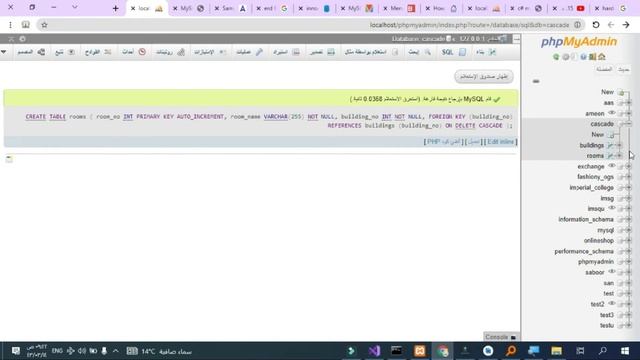Open the Structure tab next to SQL

pyautogui.click(x=486, y=52)
